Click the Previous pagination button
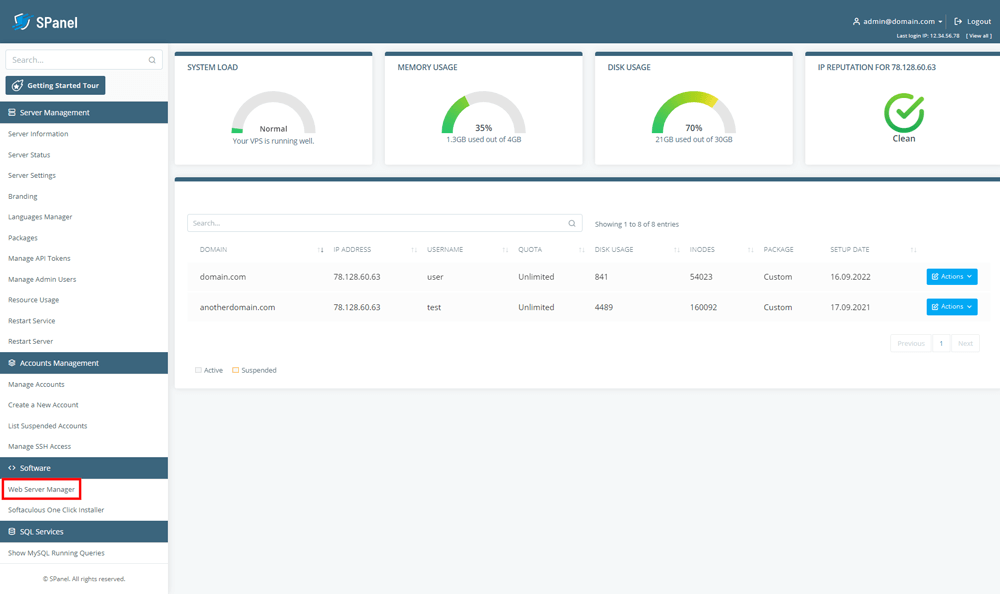Image resolution: width=1000 pixels, height=594 pixels. point(911,343)
